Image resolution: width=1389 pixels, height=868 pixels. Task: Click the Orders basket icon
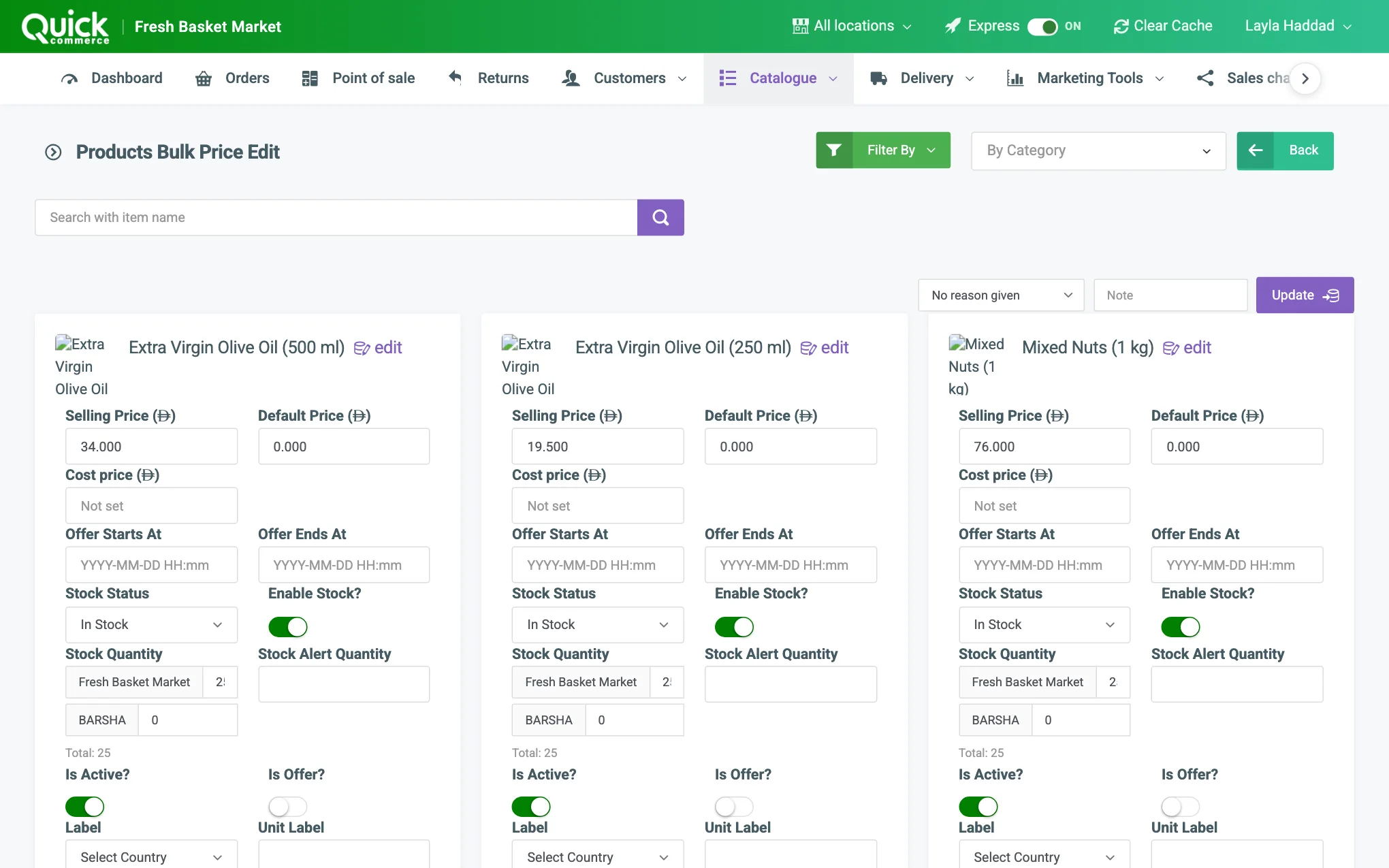[x=204, y=78]
